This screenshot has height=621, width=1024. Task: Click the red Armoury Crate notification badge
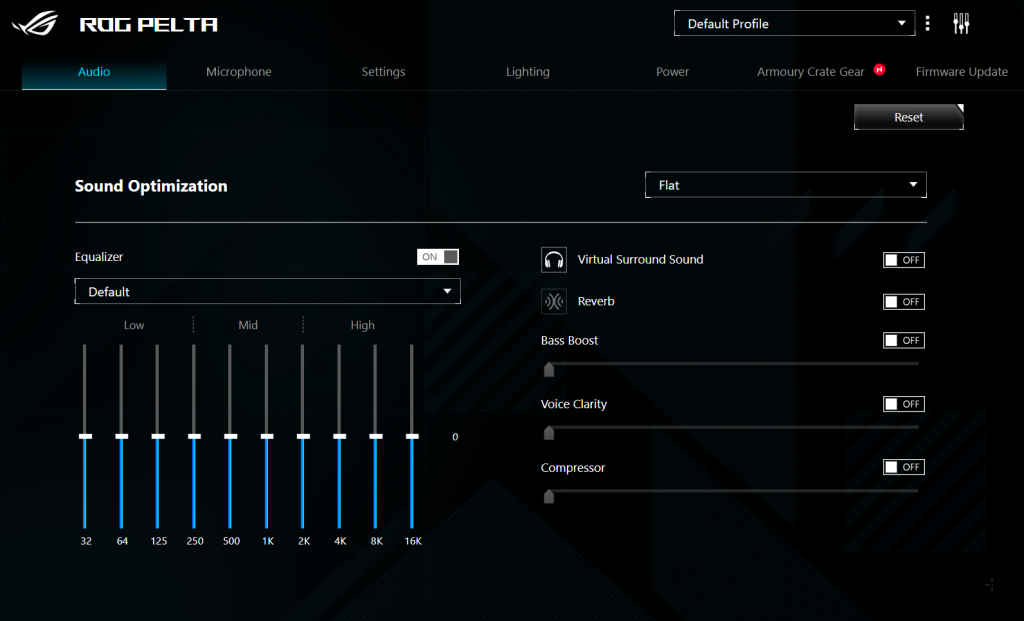click(x=879, y=70)
